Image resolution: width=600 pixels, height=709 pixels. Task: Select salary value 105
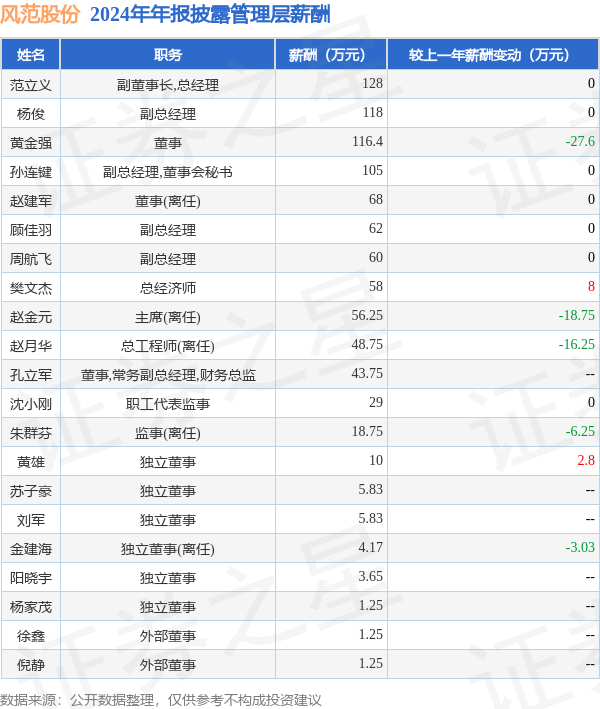pyautogui.click(x=373, y=170)
